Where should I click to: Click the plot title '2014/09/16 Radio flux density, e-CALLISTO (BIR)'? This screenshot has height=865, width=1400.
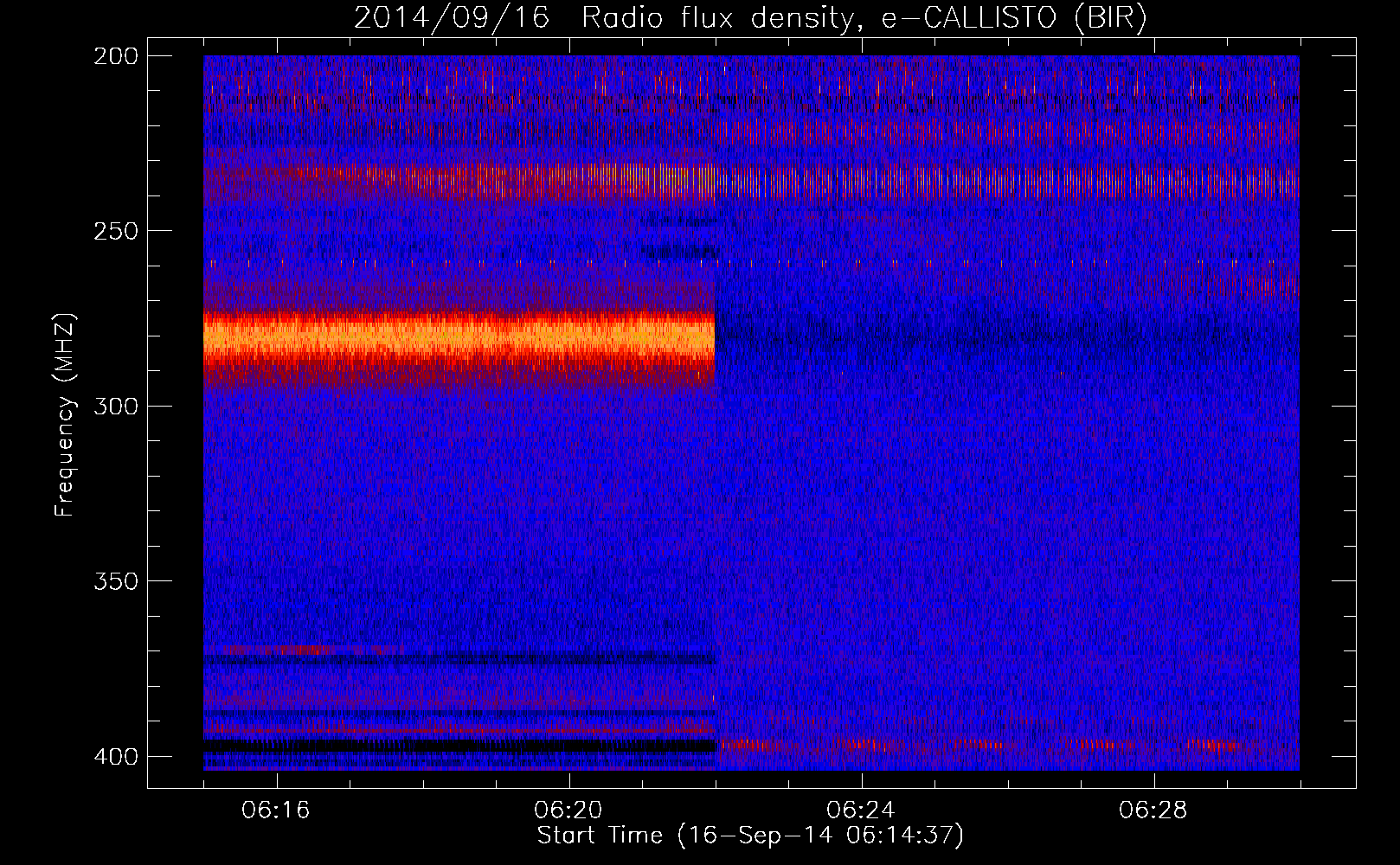(x=750, y=17)
